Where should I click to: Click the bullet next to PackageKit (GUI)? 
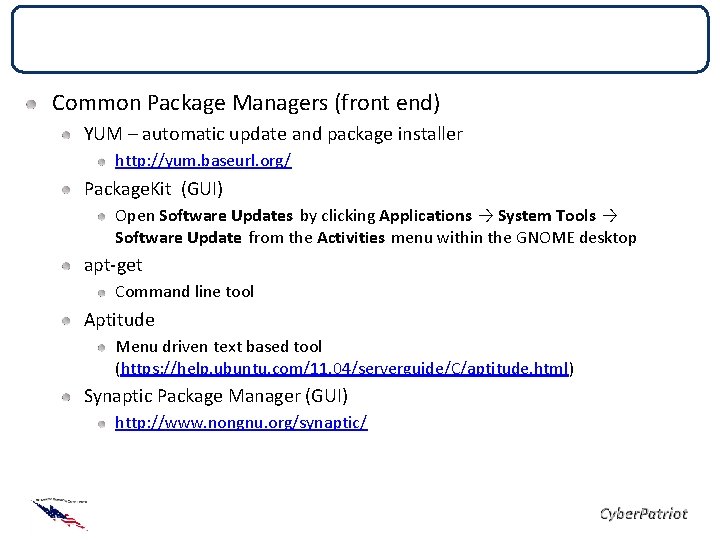(x=66, y=190)
